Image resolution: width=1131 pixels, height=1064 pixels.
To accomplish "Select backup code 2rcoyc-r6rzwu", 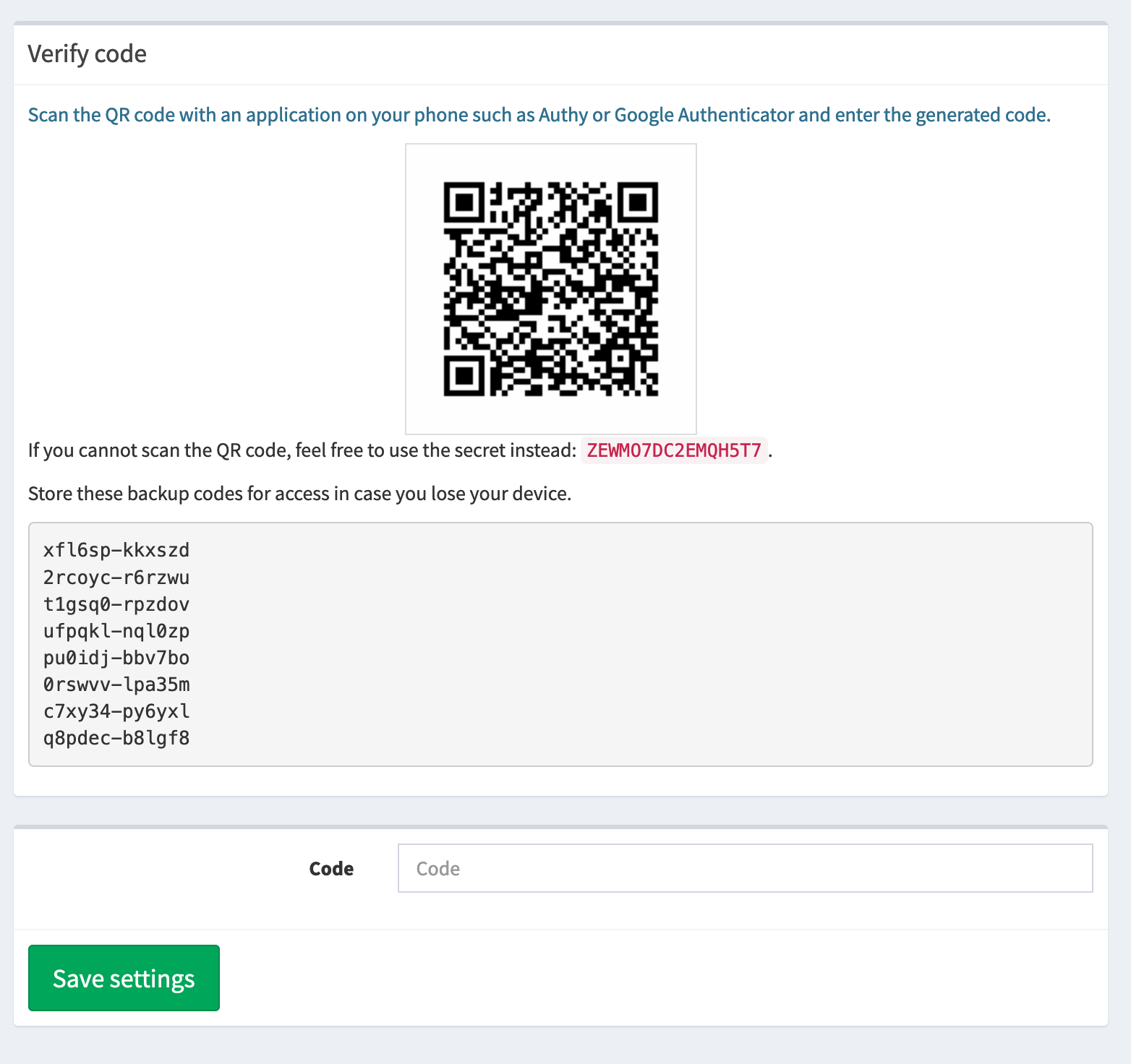I will [x=116, y=577].
